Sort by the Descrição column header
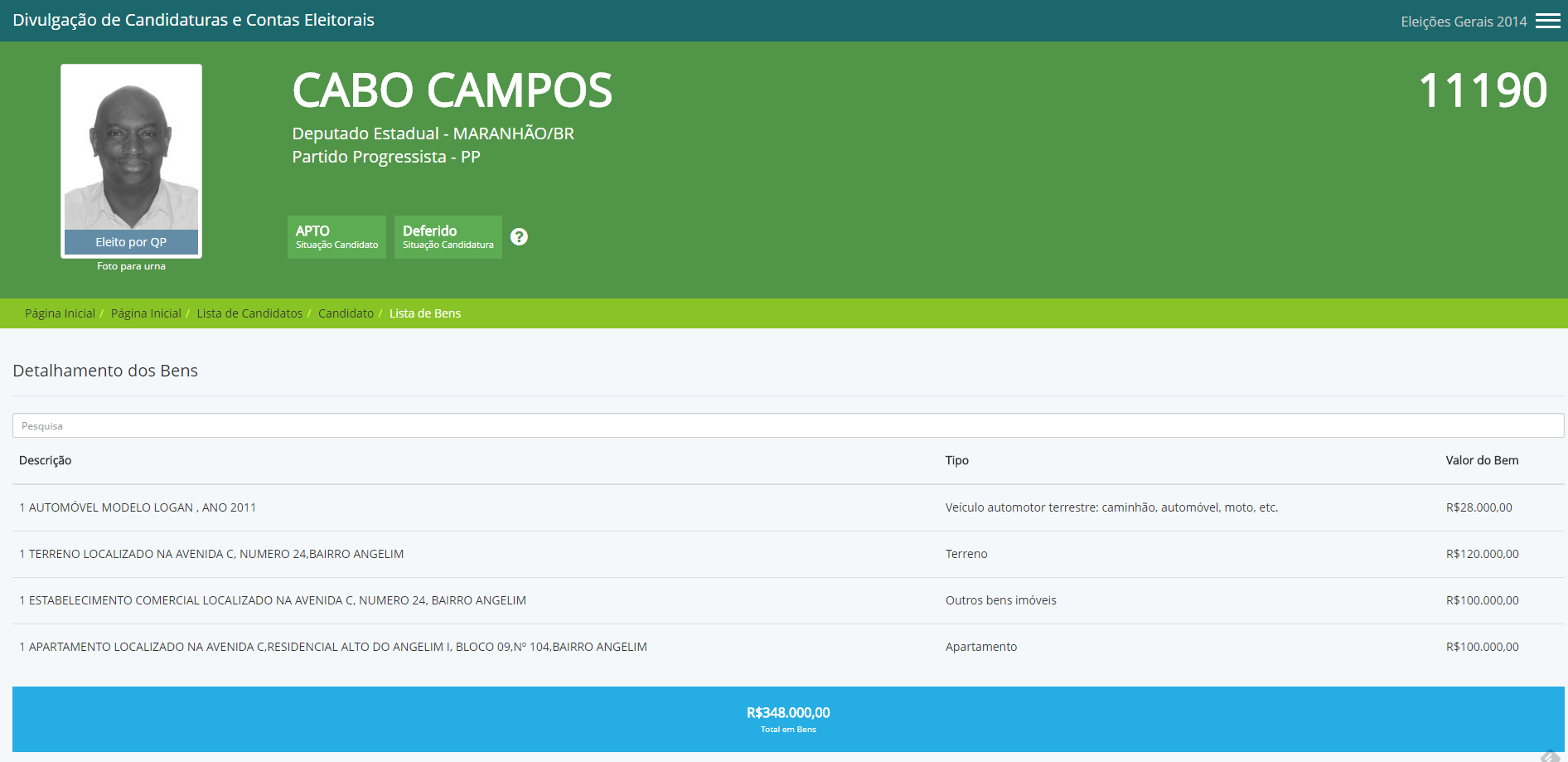The height and width of the screenshot is (762, 1568). pos(46,460)
